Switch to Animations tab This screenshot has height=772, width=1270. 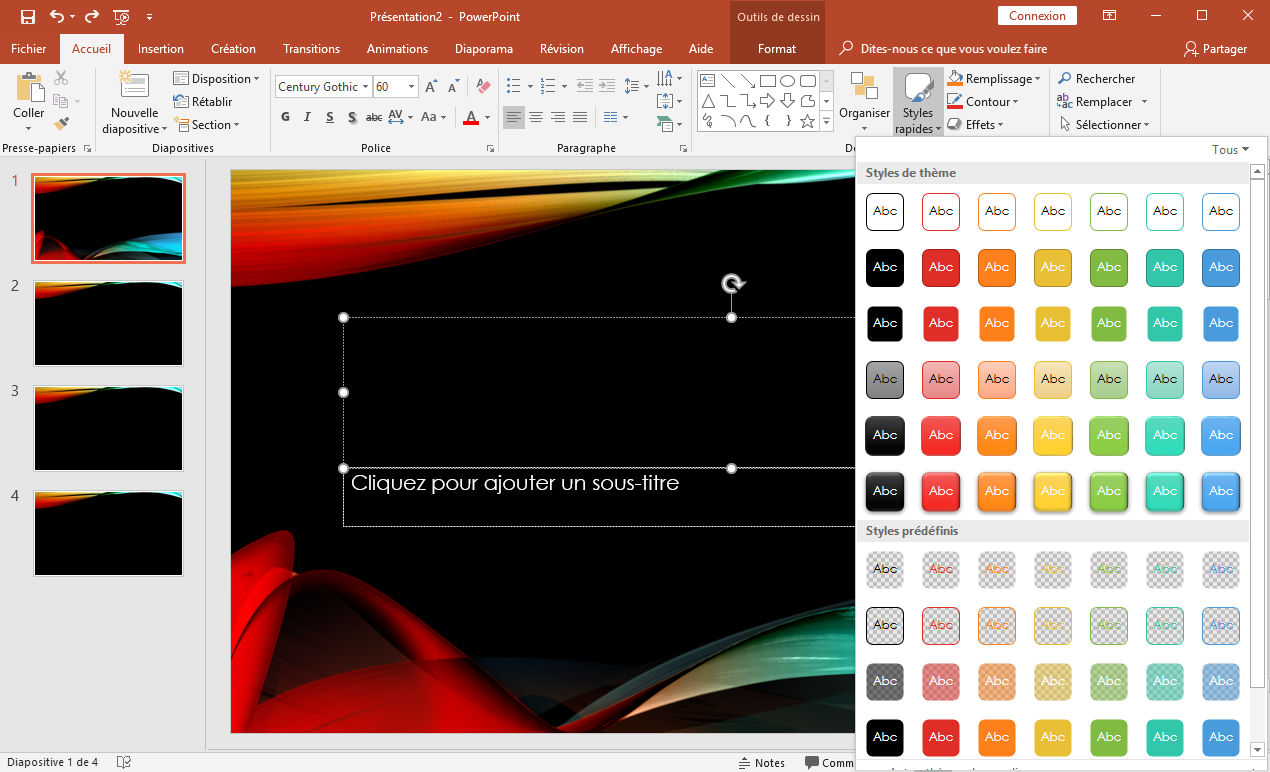(x=397, y=49)
